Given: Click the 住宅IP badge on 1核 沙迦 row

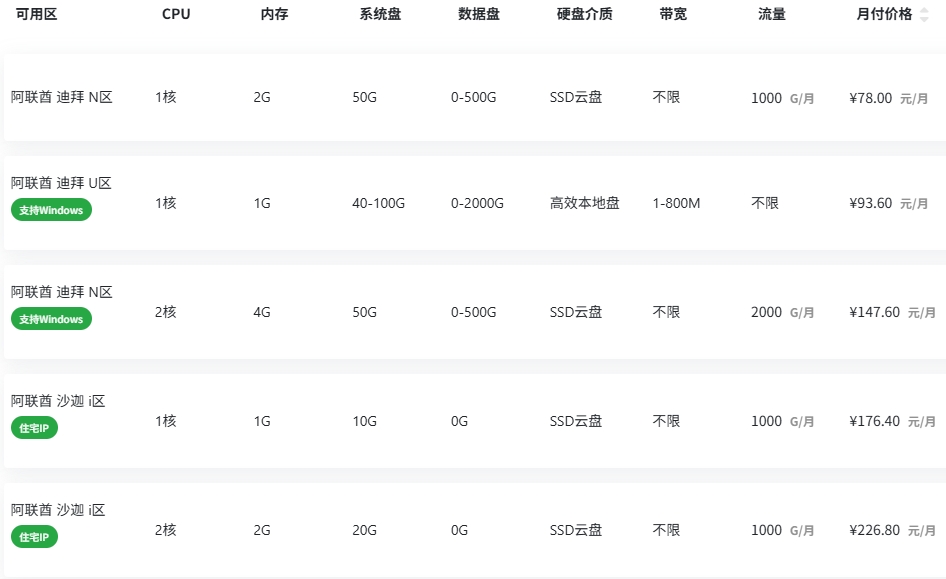Looking at the screenshot, I should (x=34, y=428).
